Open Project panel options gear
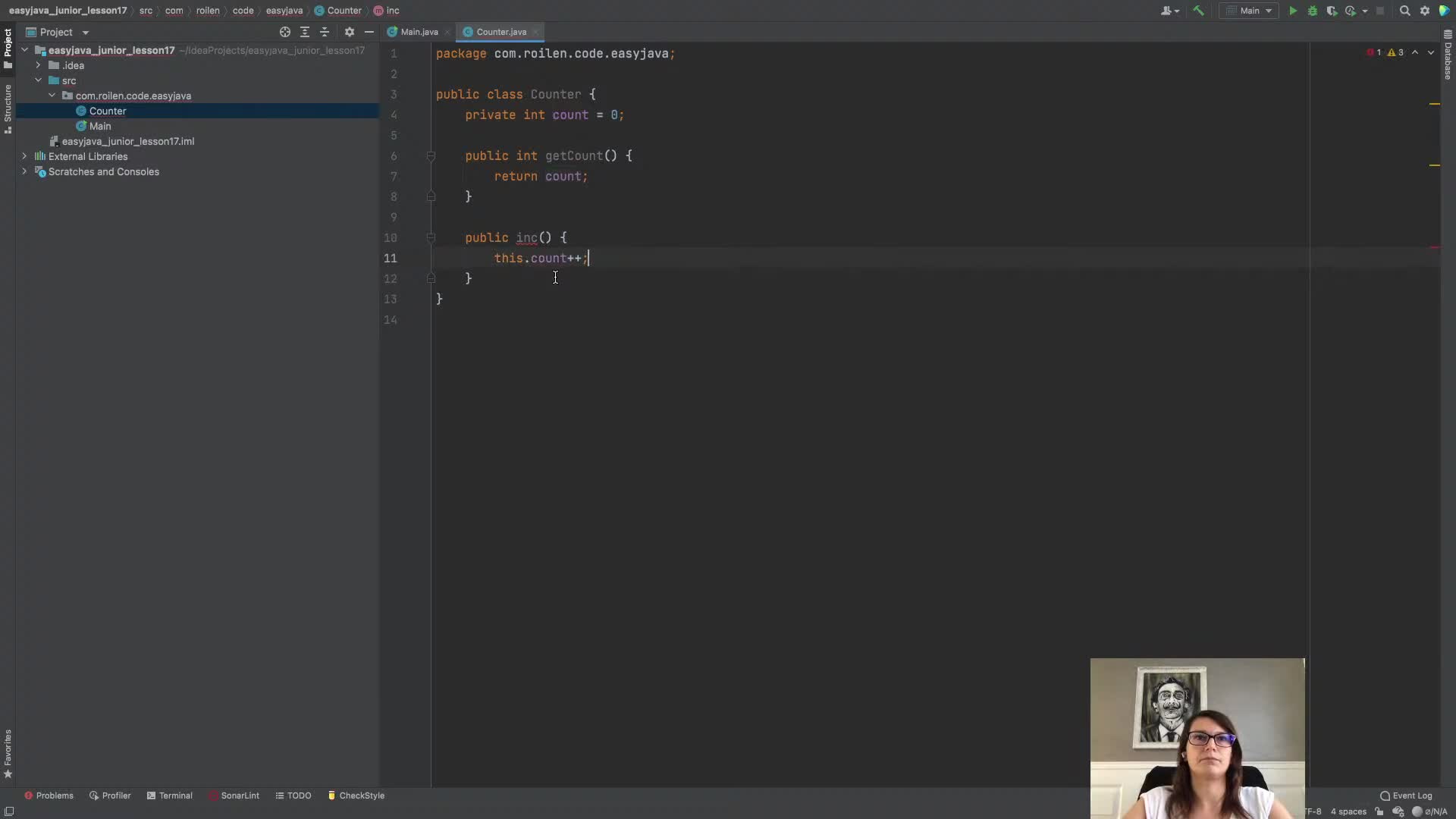1456x819 pixels. click(350, 32)
